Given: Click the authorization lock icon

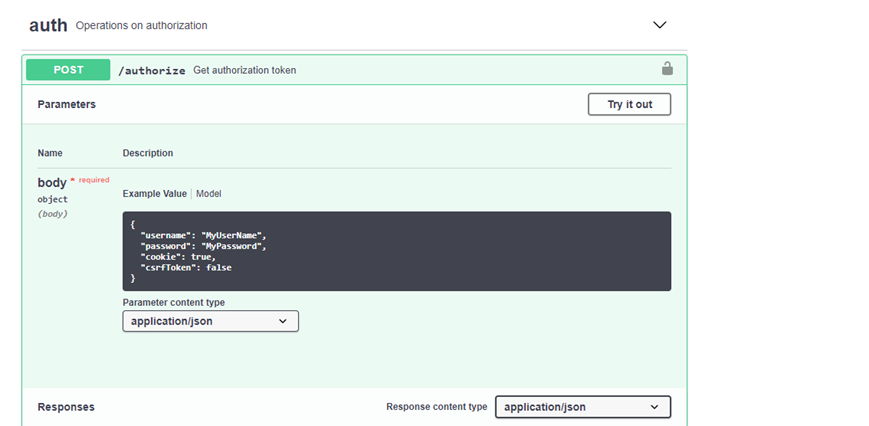Looking at the screenshot, I should 667,69.
